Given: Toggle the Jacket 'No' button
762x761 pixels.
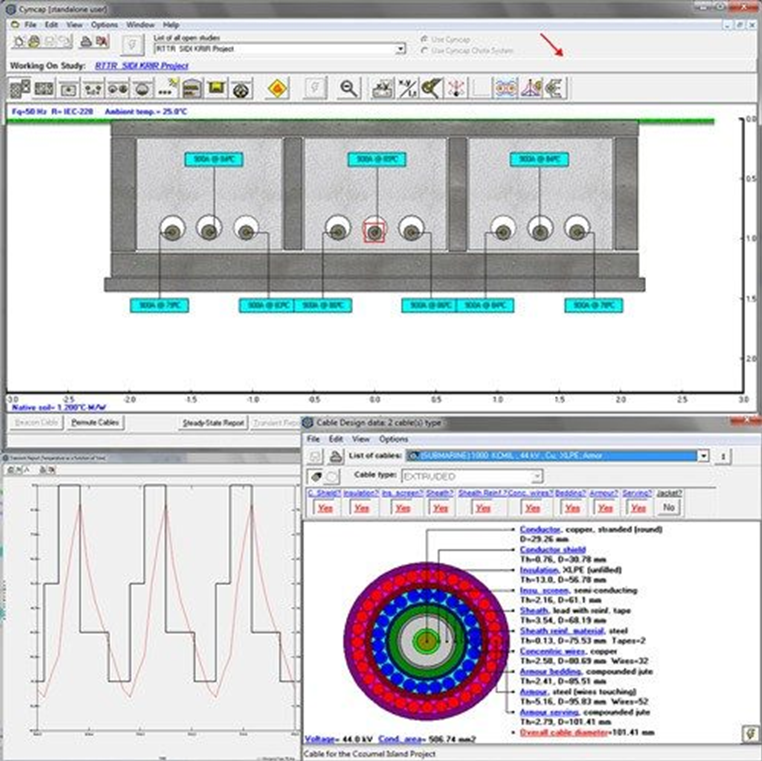Looking at the screenshot, I should [667, 508].
